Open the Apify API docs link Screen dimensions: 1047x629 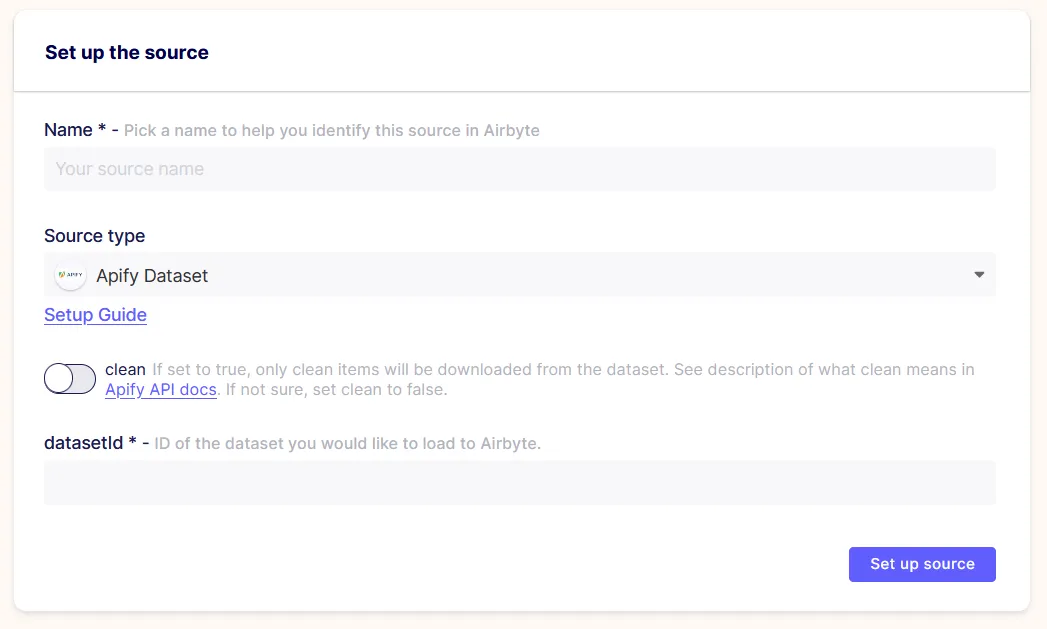click(x=161, y=389)
